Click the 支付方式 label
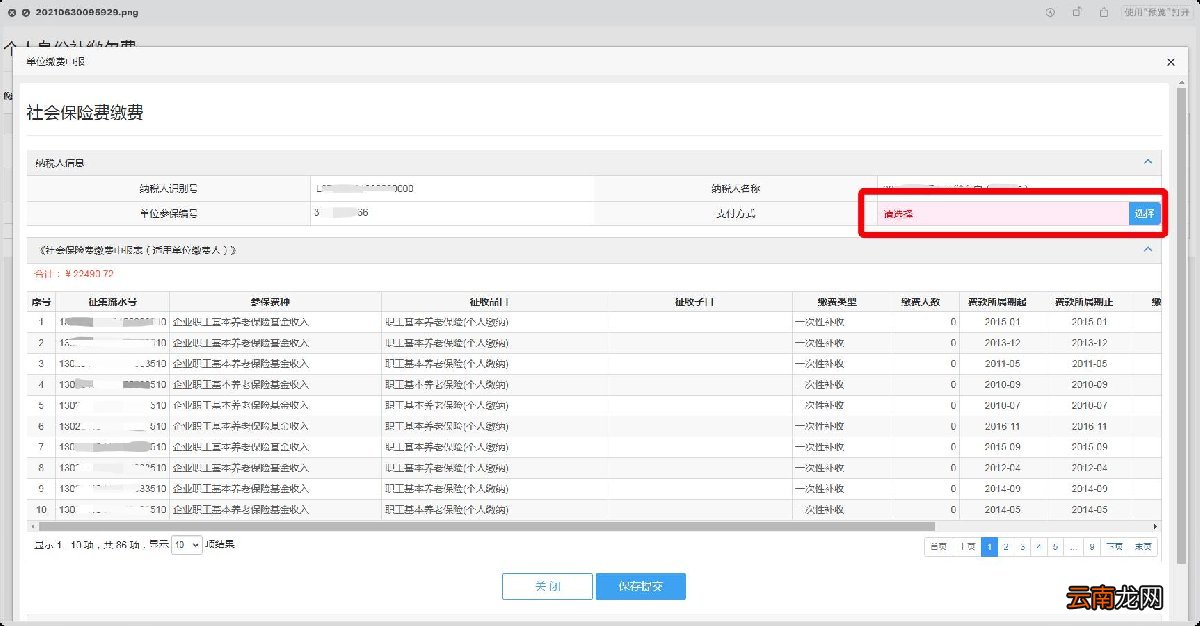 point(735,213)
